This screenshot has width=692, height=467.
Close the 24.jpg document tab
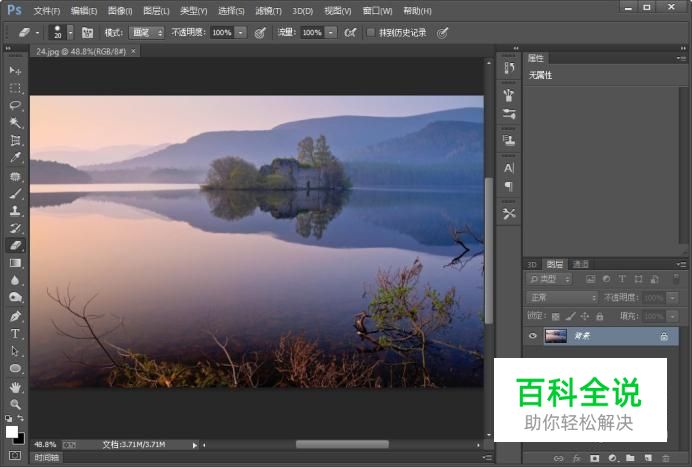(x=133, y=51)
